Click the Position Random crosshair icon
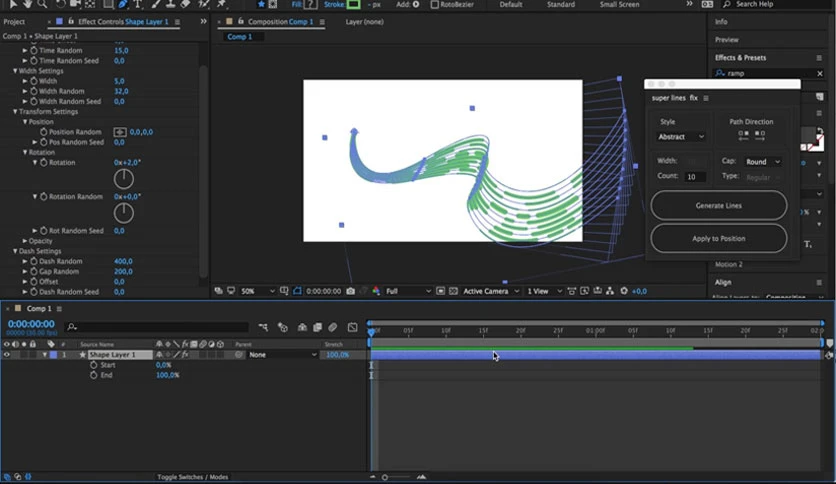 click(120, 132)
